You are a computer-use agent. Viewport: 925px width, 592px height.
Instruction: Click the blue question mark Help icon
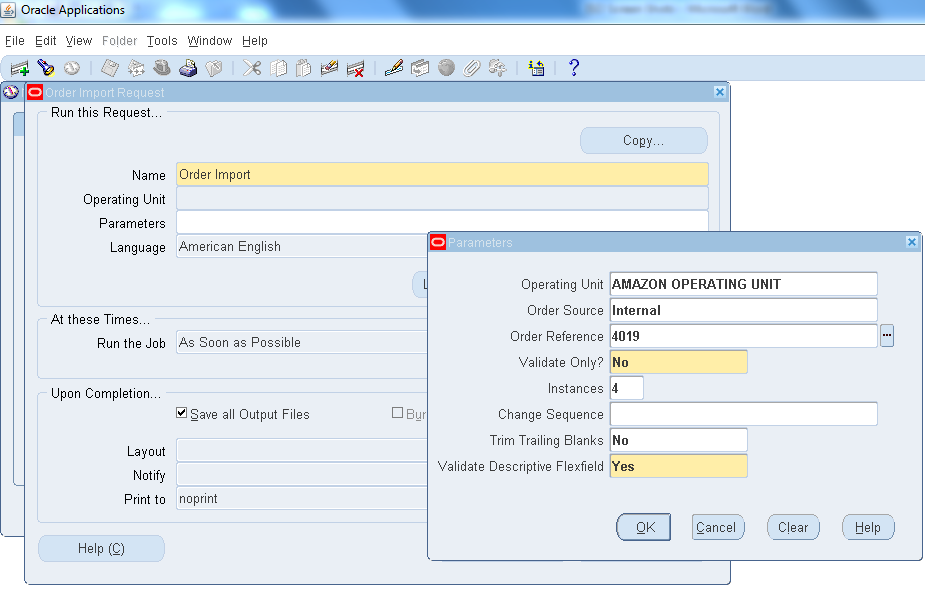(x=573, y=68)
